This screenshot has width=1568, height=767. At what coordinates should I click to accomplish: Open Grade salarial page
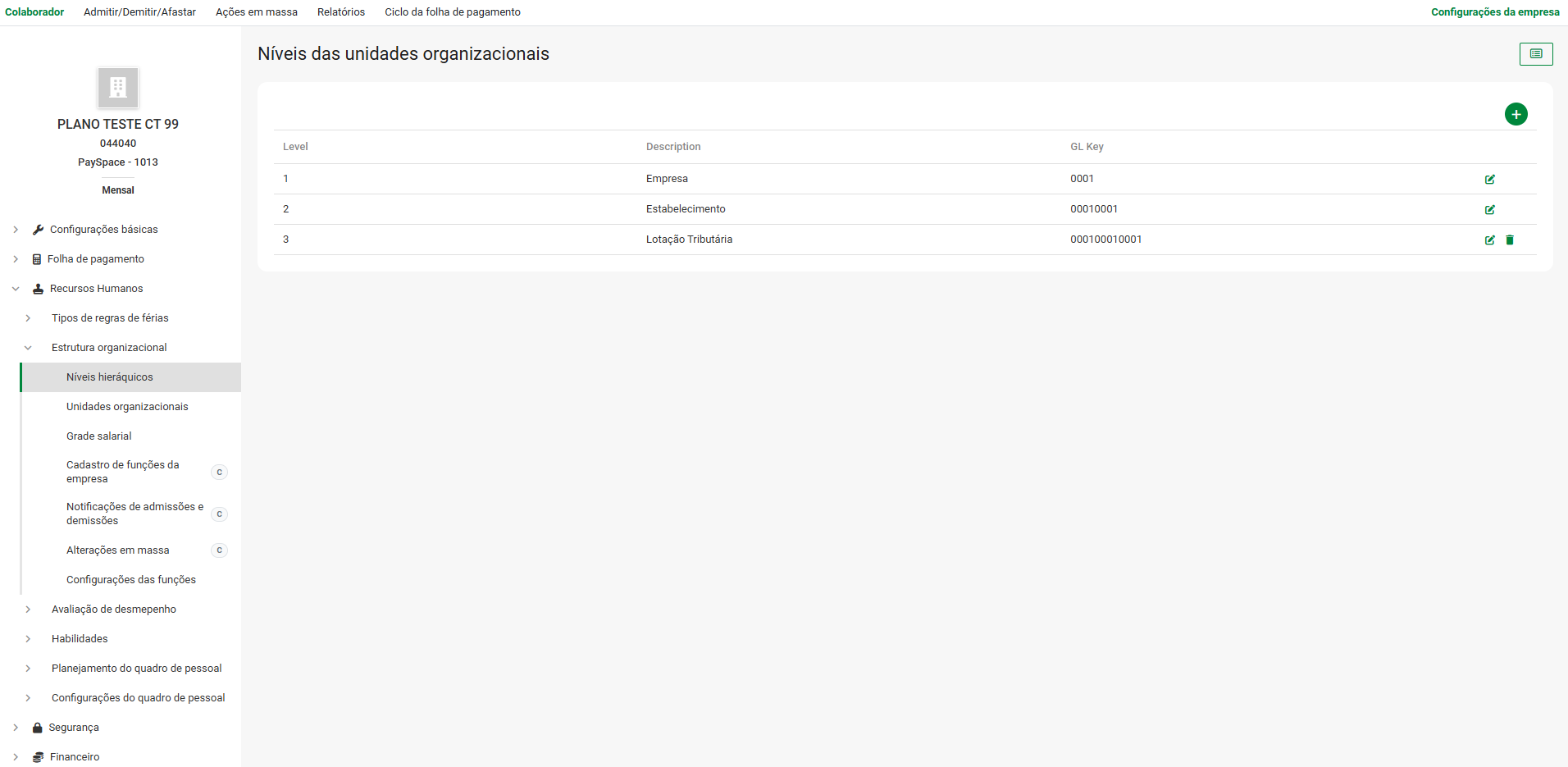point(98,436)
